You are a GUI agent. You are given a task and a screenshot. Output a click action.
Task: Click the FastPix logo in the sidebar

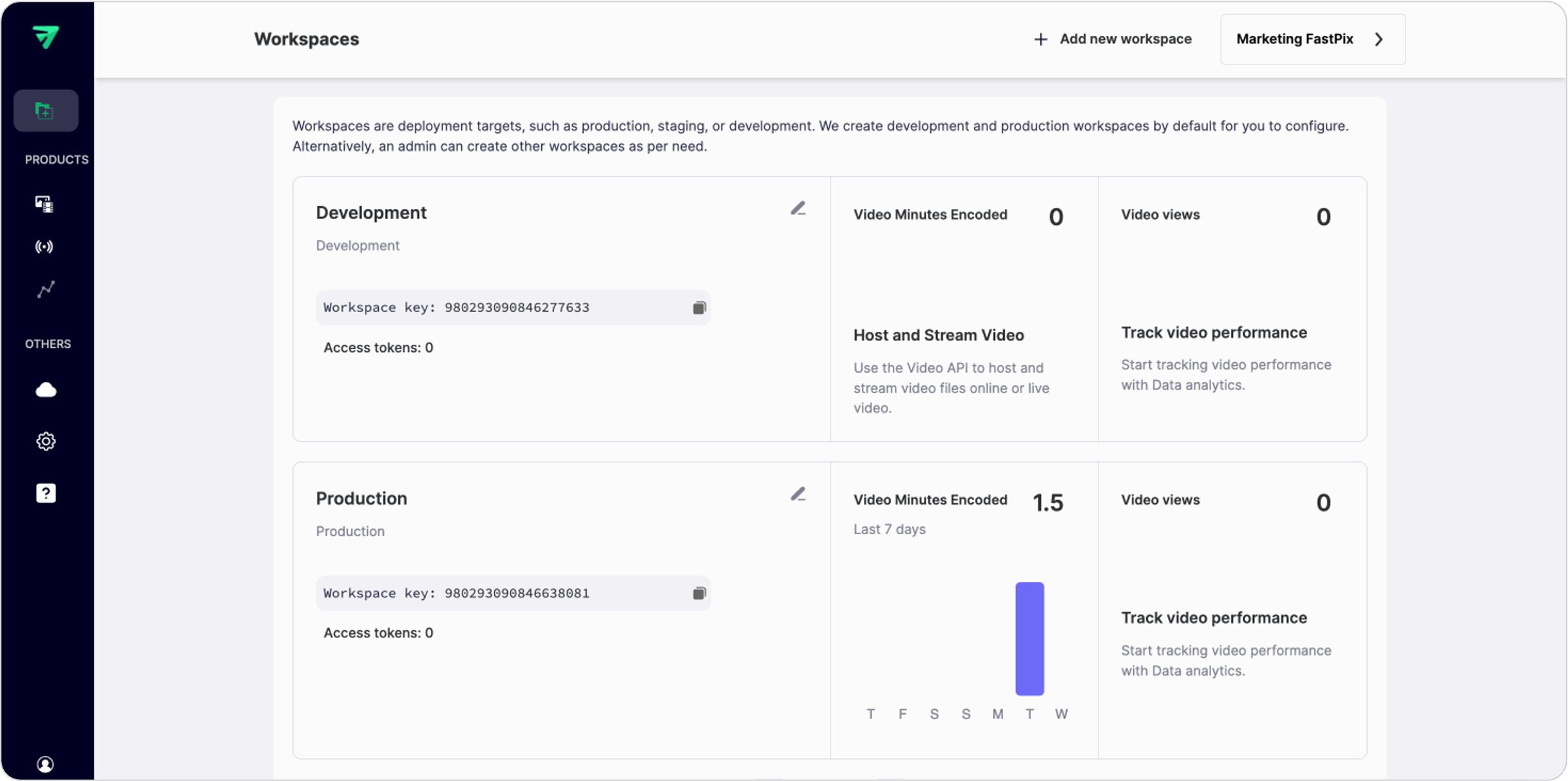46,37
